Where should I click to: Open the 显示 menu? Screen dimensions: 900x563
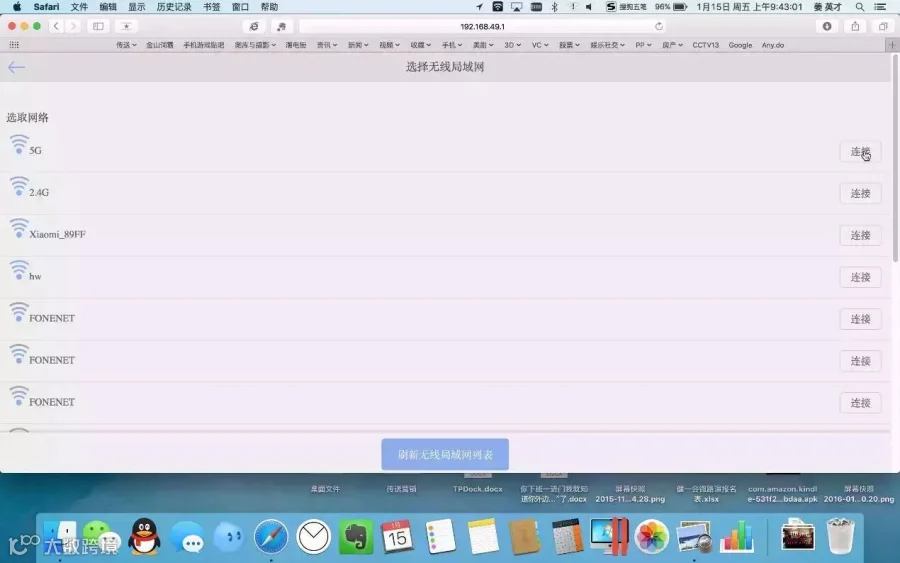coord(137,7)
